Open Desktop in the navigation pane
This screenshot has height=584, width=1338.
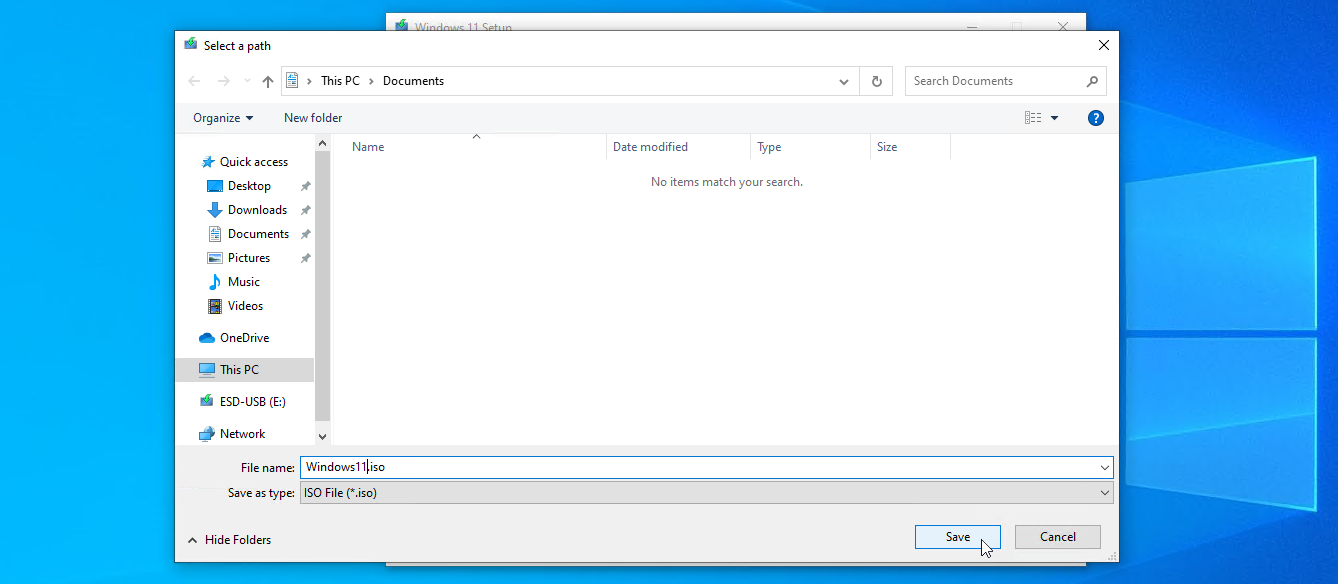coord(249,186)
